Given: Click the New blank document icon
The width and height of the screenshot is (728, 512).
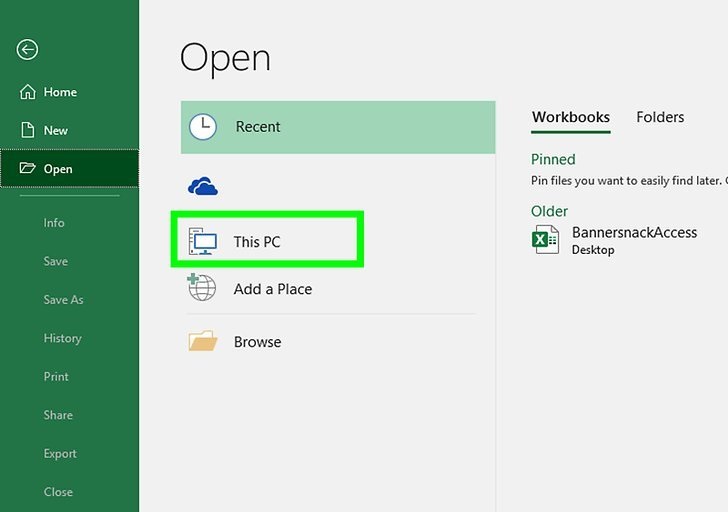Looking at the screenshot, I should pyautogui.click(x=28, y=130).
